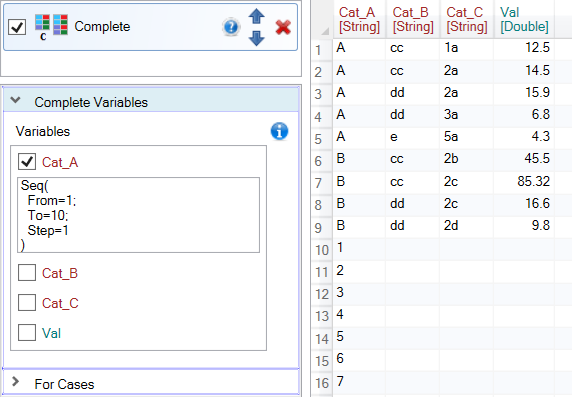Delete the Complete transform with the red X
This screenshot has height=397, width=572.
tap(283, 27)
